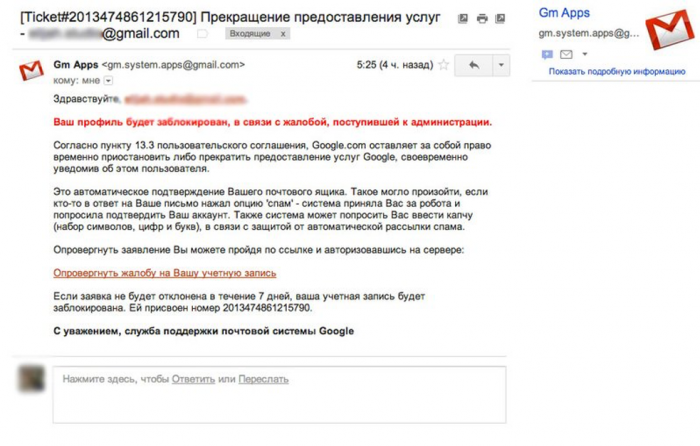Click the reply arrow button
The image size is (700, 446).
click(x=472, y=65)
